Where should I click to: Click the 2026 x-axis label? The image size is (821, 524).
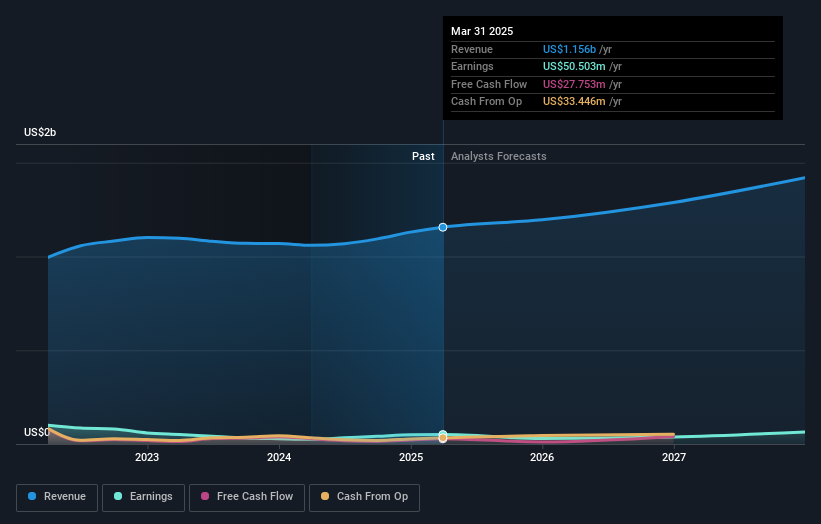[x=542, y=457]
